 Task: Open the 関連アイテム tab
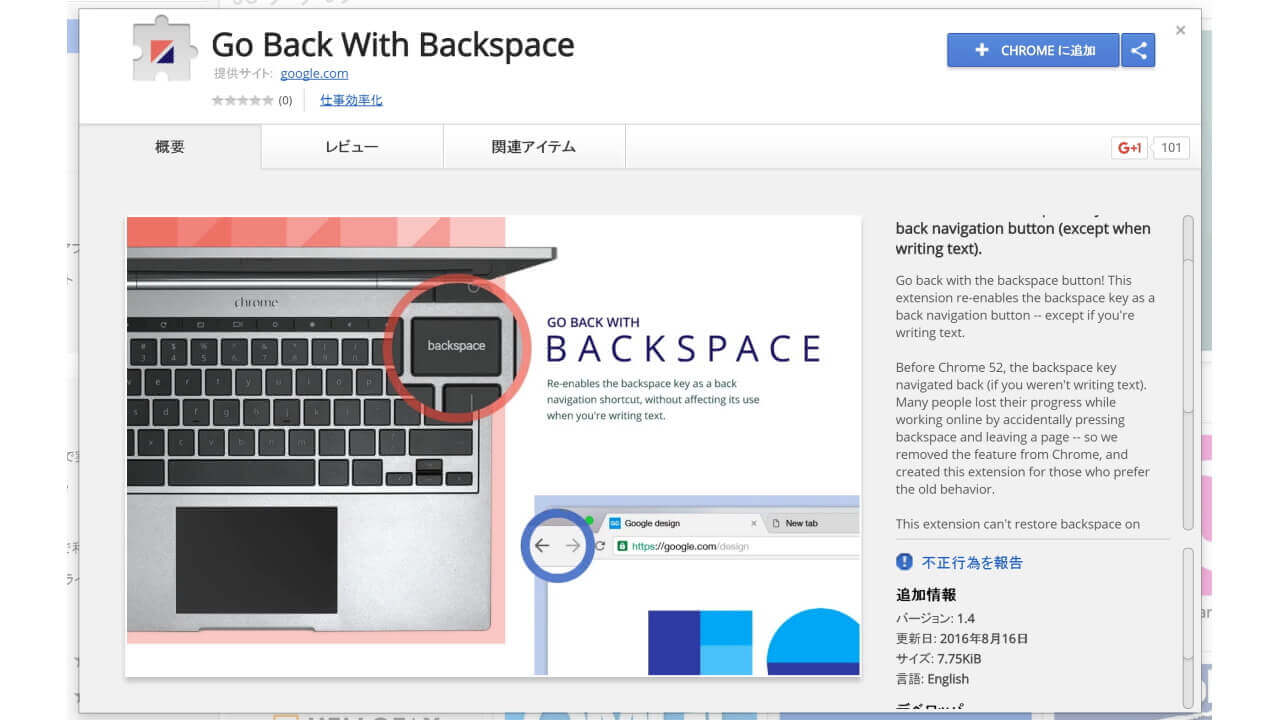pos(532,146)
